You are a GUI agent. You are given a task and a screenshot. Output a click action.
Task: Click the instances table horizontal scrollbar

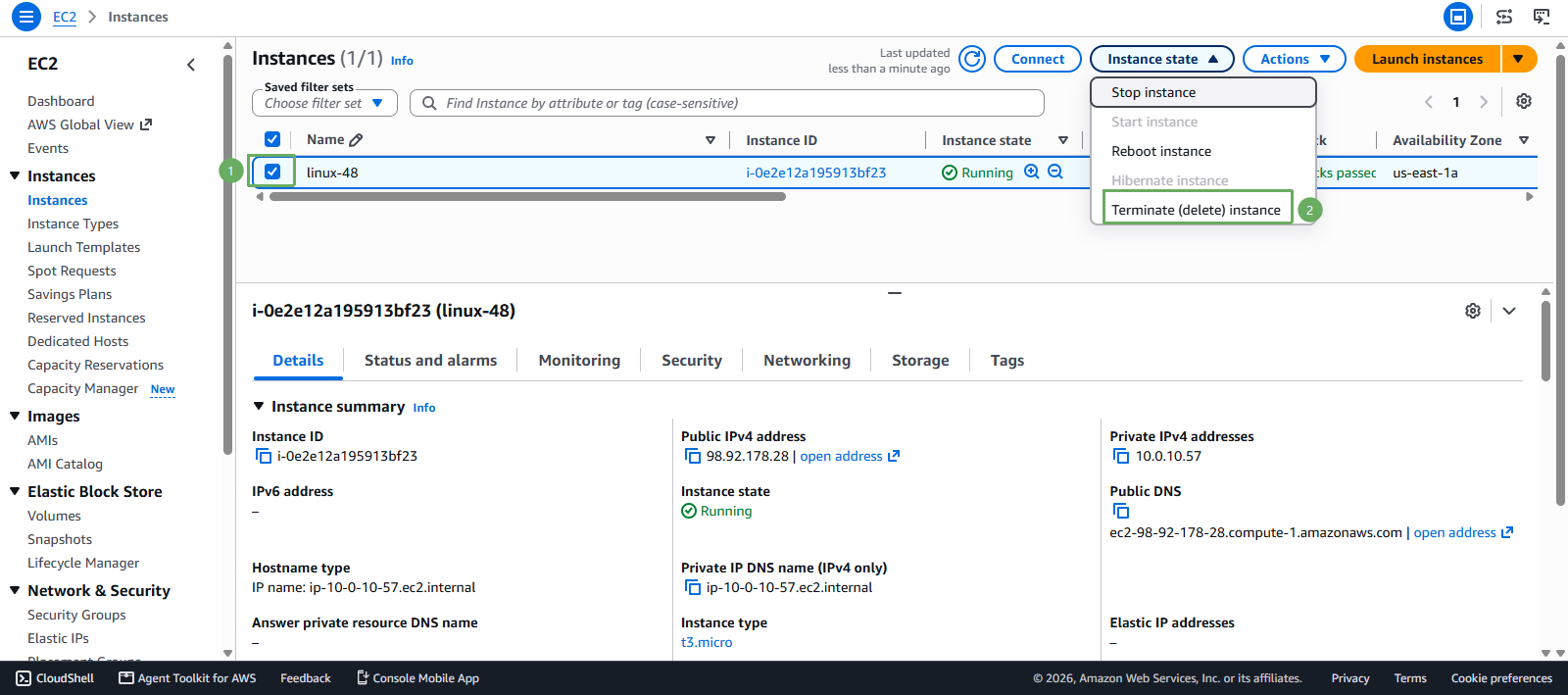coord(527,196)
